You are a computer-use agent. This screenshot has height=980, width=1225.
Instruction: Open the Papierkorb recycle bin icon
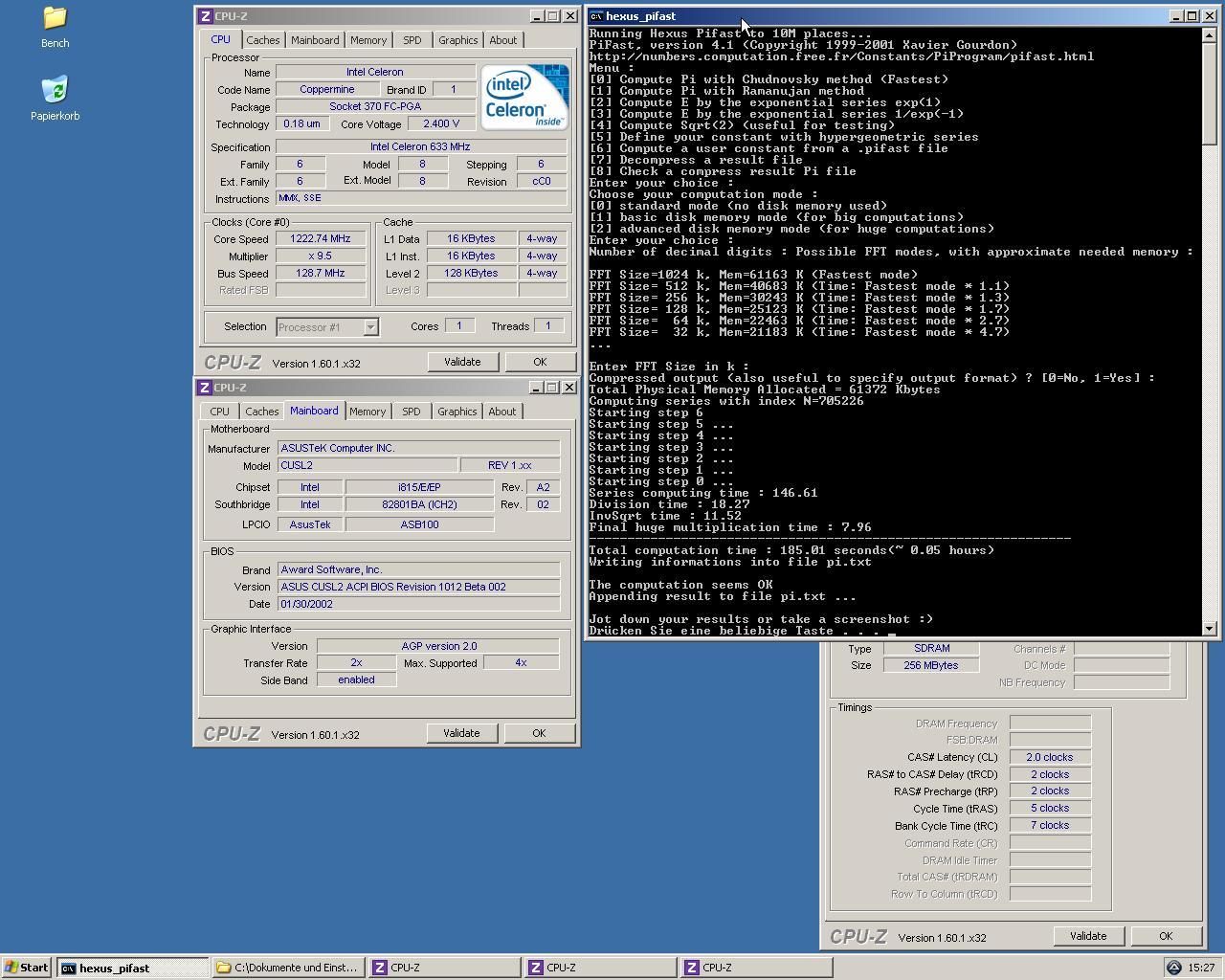pyautogui.click(x=55, y=98)
